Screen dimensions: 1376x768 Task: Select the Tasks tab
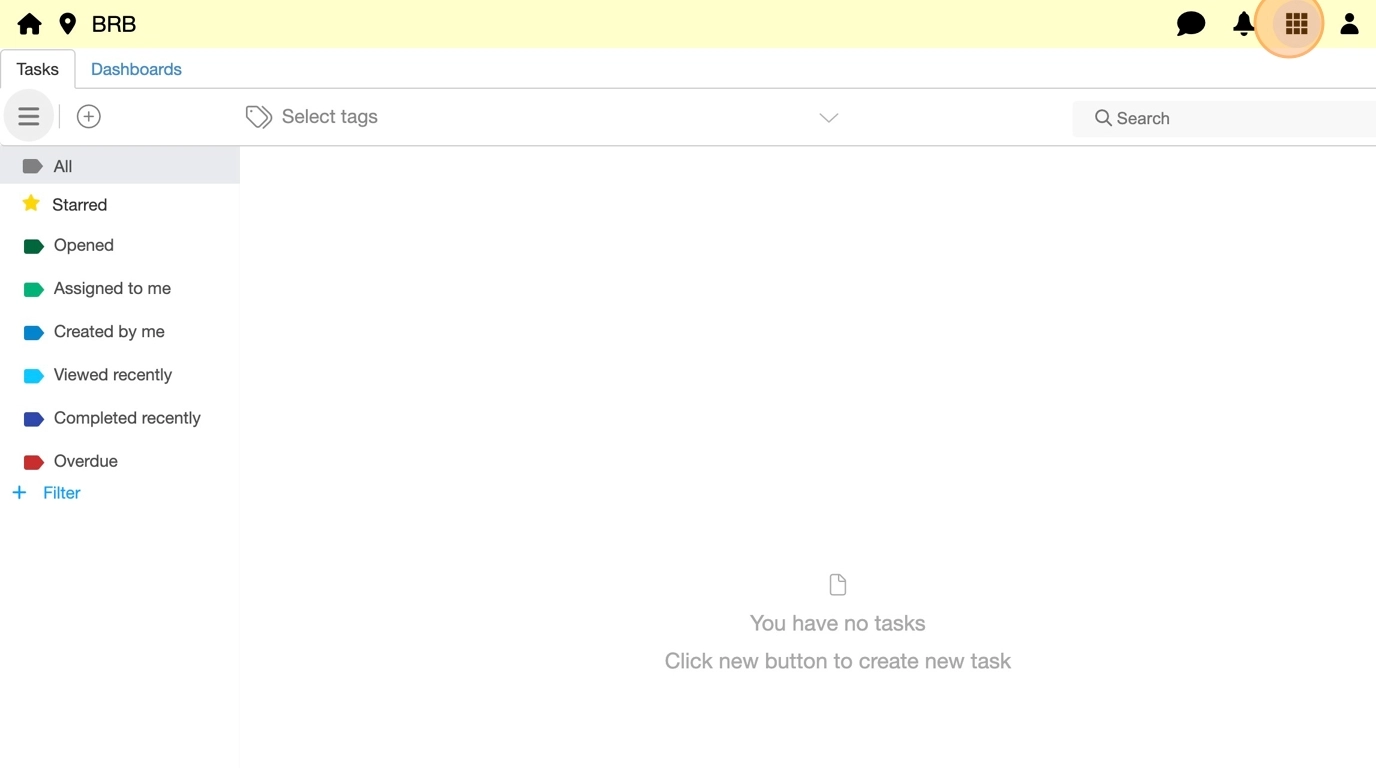coord(38,69)
